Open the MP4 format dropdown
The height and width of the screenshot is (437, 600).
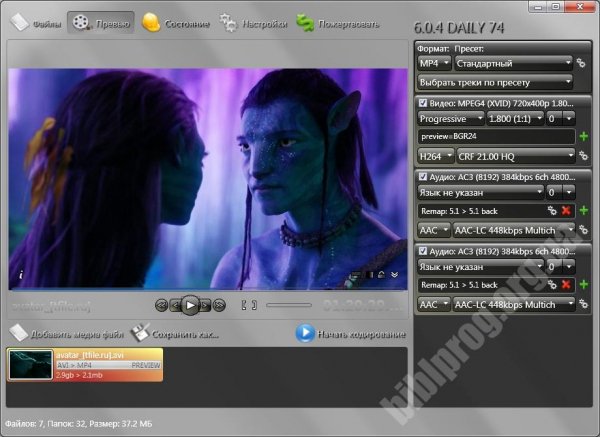(434, 63)
